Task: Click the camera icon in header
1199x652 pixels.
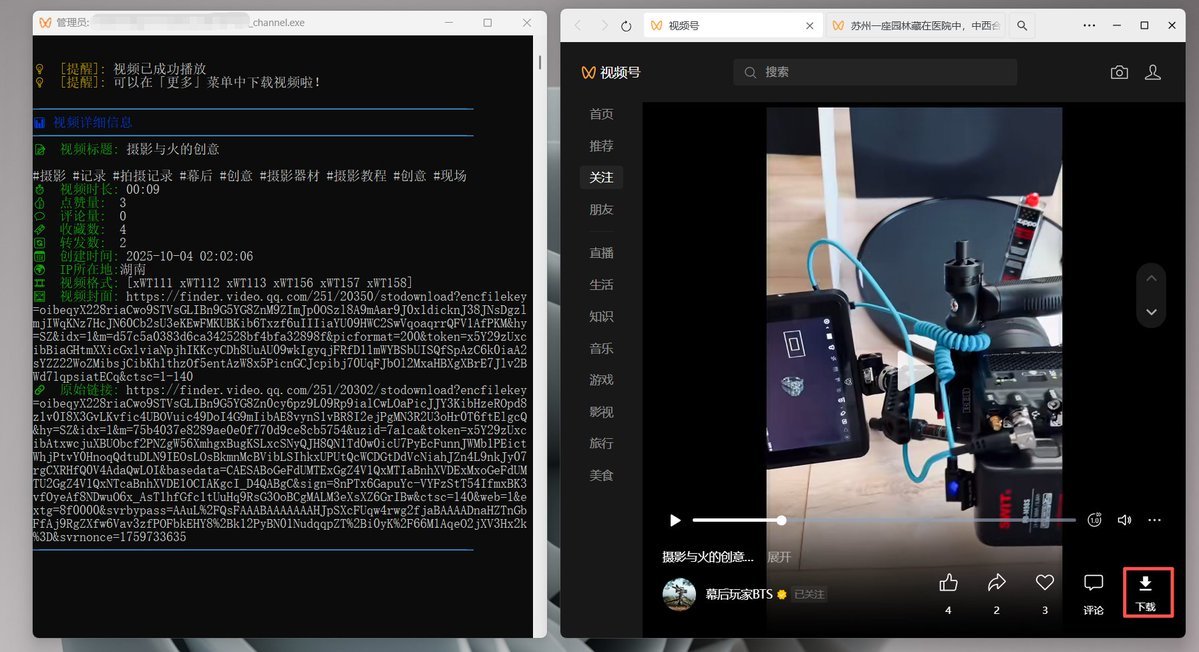Action: click(1119, 73)
